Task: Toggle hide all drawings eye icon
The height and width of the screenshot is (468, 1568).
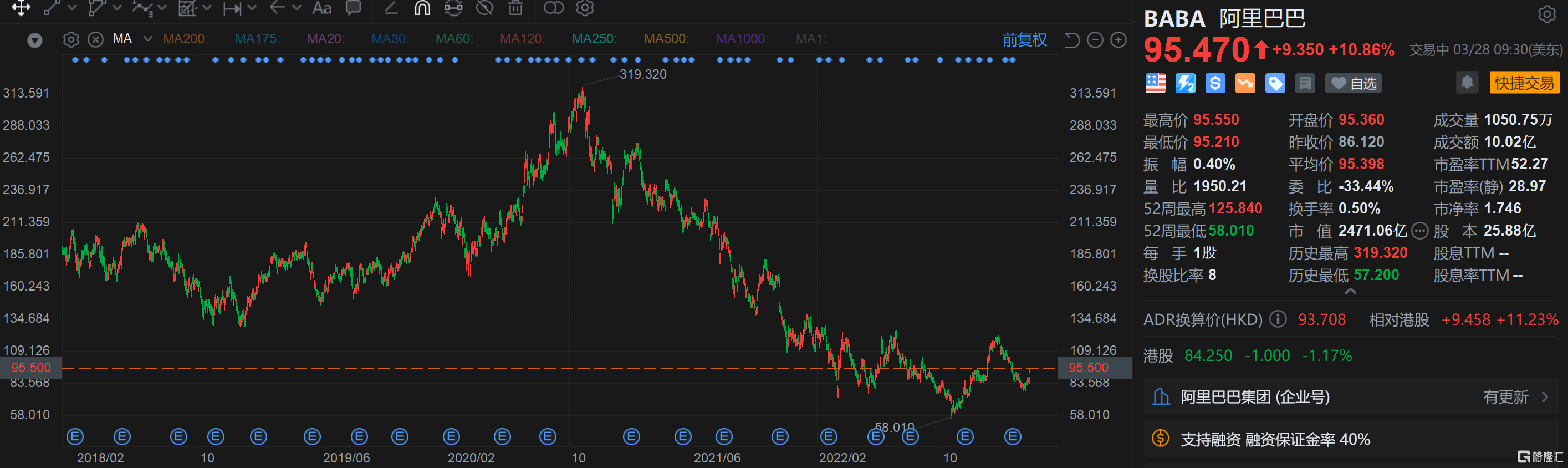Action: click(x=484, y=8)
